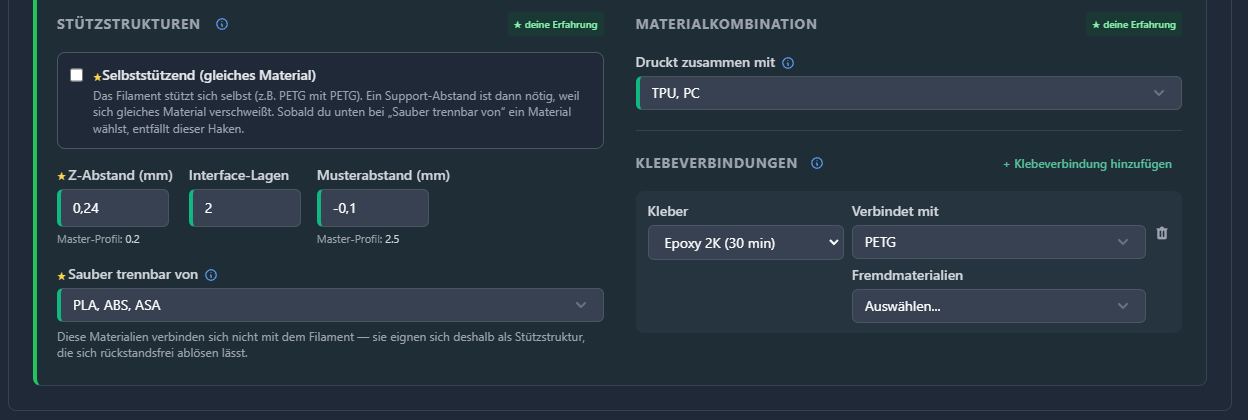Delete the Epoxy 2K adhesive connection (trash icon)
This screenshot has width=1248, height=420.
coord(1162,233)
